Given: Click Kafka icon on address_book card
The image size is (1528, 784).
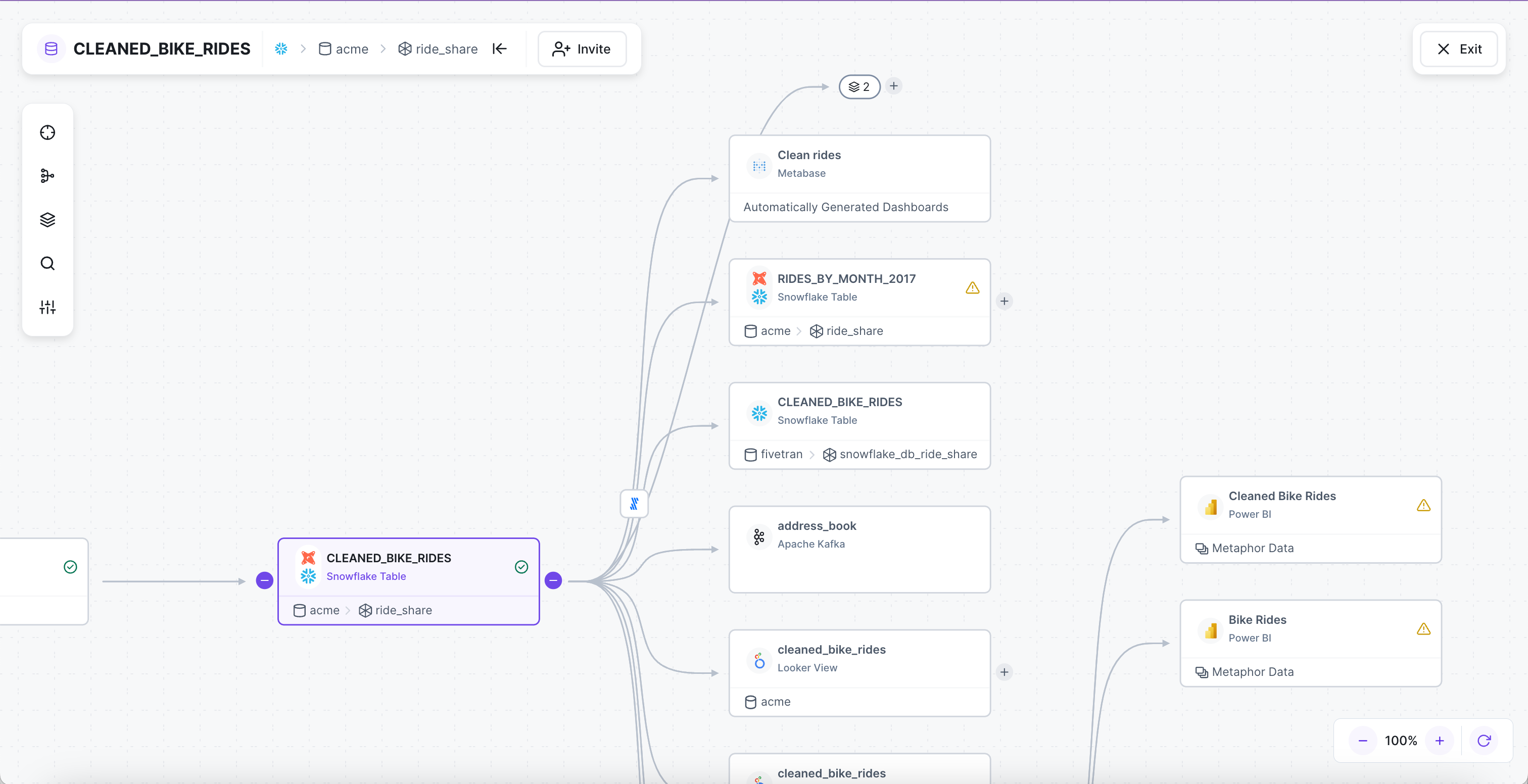Looking at the screenshot, I should pos(759,537).
